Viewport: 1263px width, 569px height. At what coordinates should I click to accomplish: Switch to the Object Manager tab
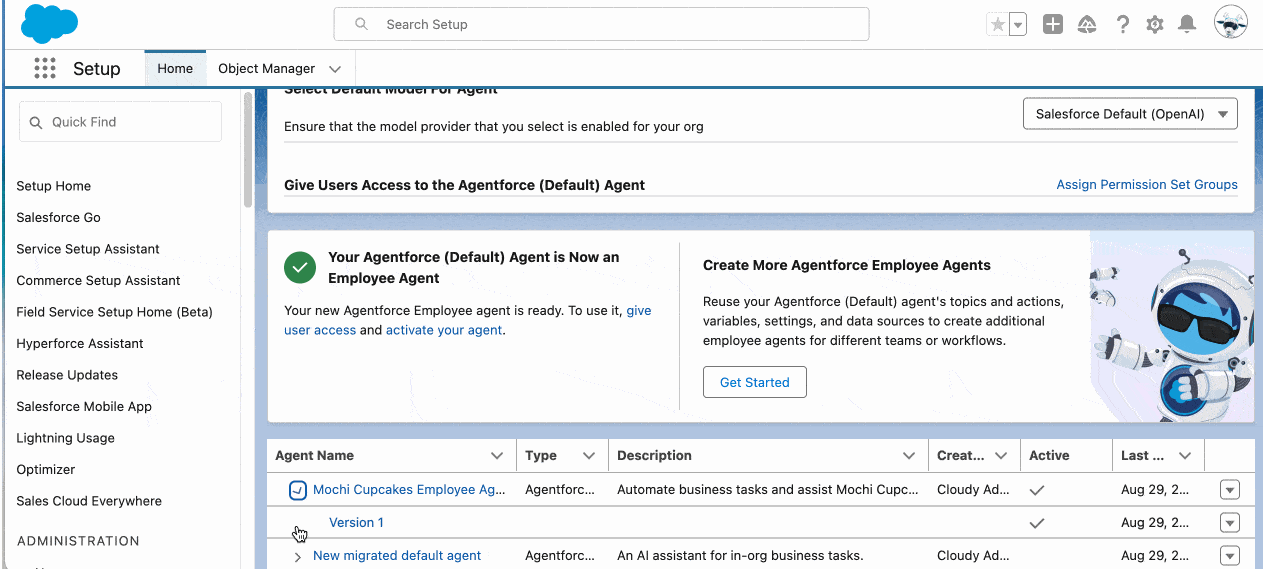(266, 69)
